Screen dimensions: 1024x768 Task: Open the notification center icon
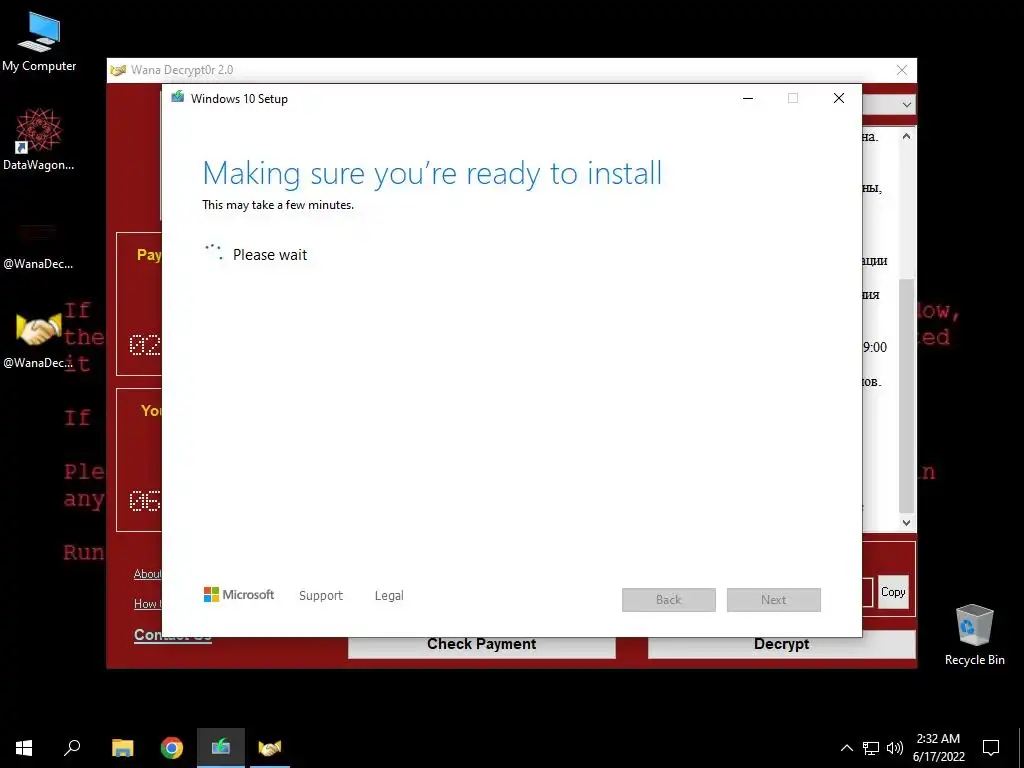point(991,748)
